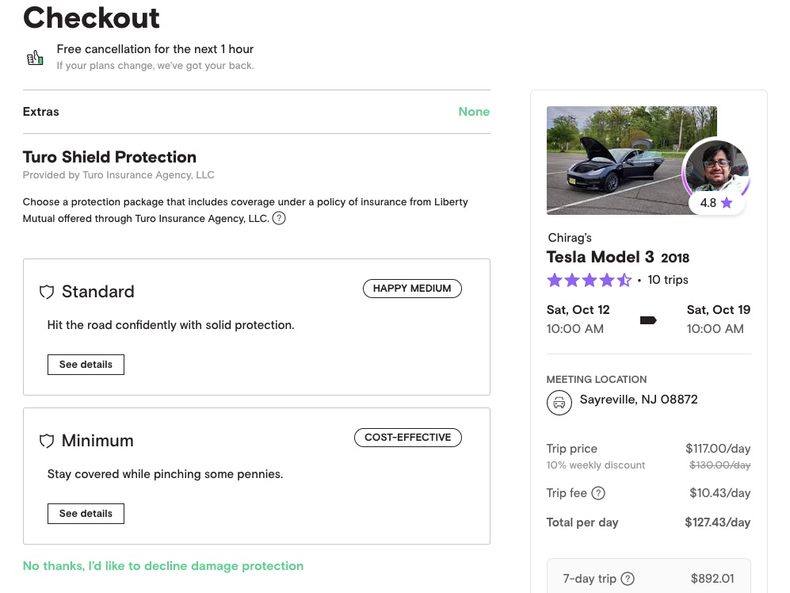Click the HAPPY MEDIUM badge
Image resolution: width=790 pixels, height=593 pixels.
pyautogui.click(x=411, y=289)
